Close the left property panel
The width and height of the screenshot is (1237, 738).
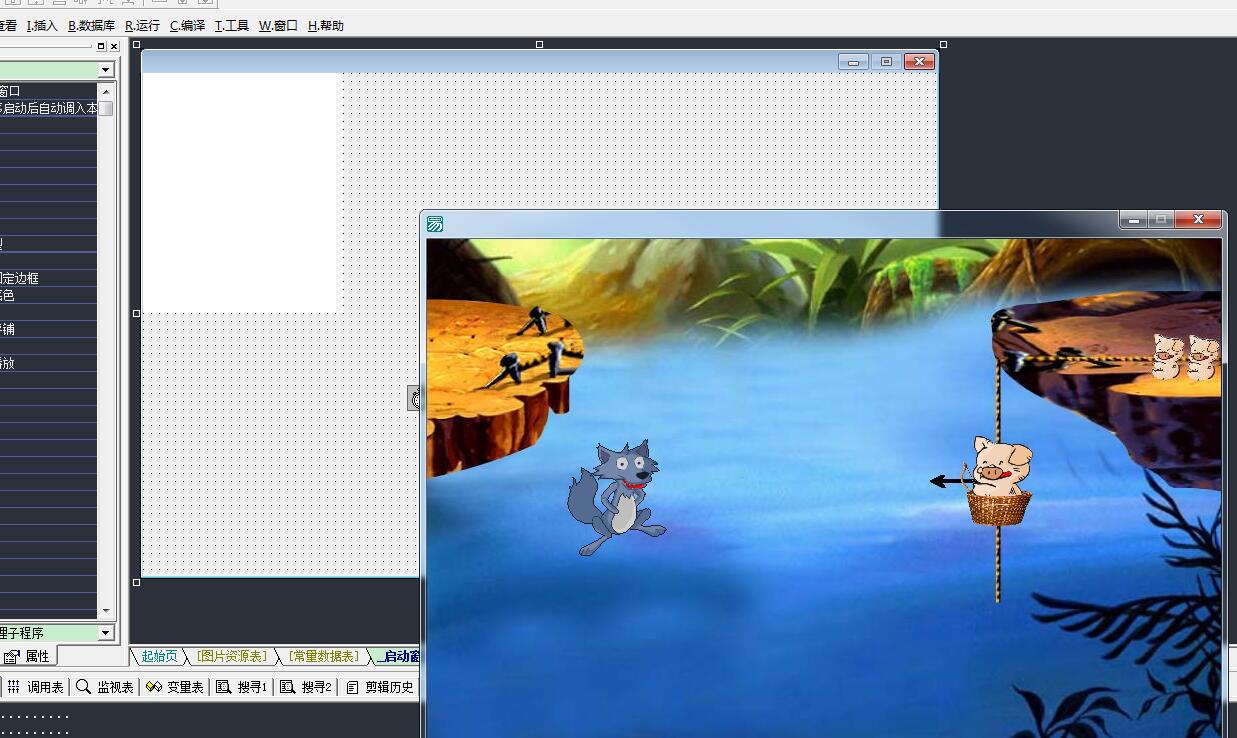point(114,46)
